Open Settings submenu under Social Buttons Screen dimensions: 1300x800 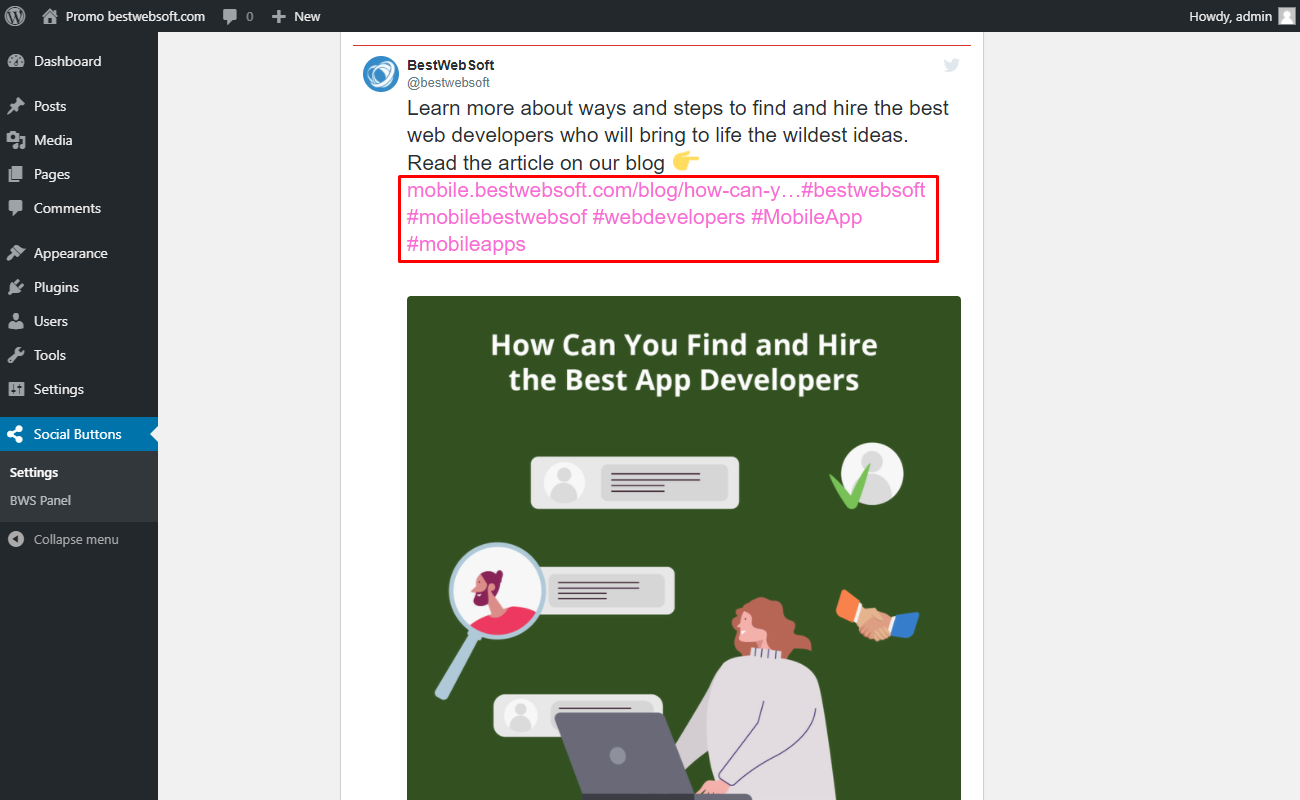pos(34,472)
